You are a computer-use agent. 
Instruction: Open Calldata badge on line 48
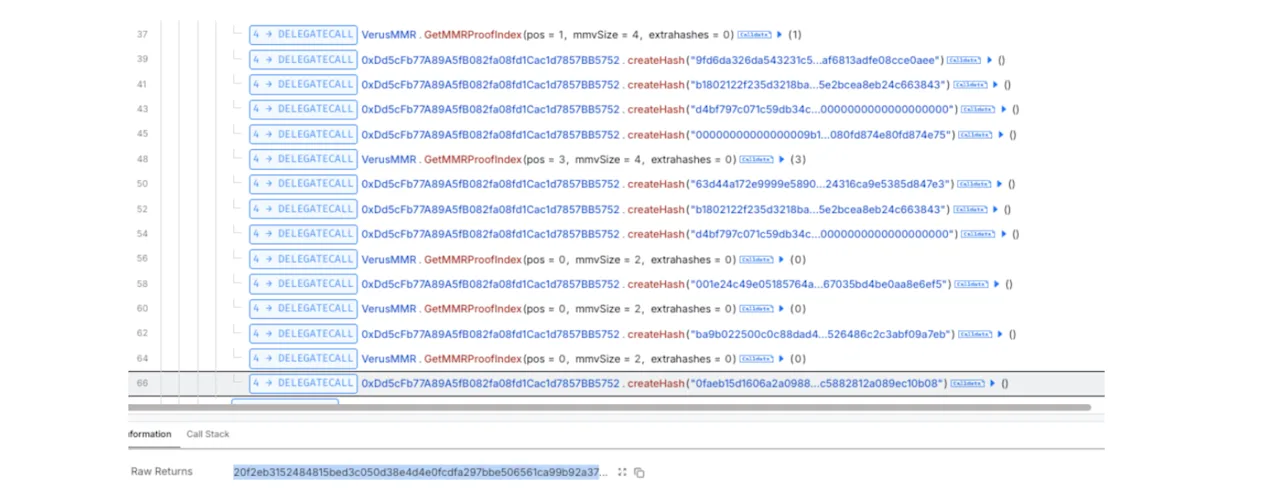point(756,159)
